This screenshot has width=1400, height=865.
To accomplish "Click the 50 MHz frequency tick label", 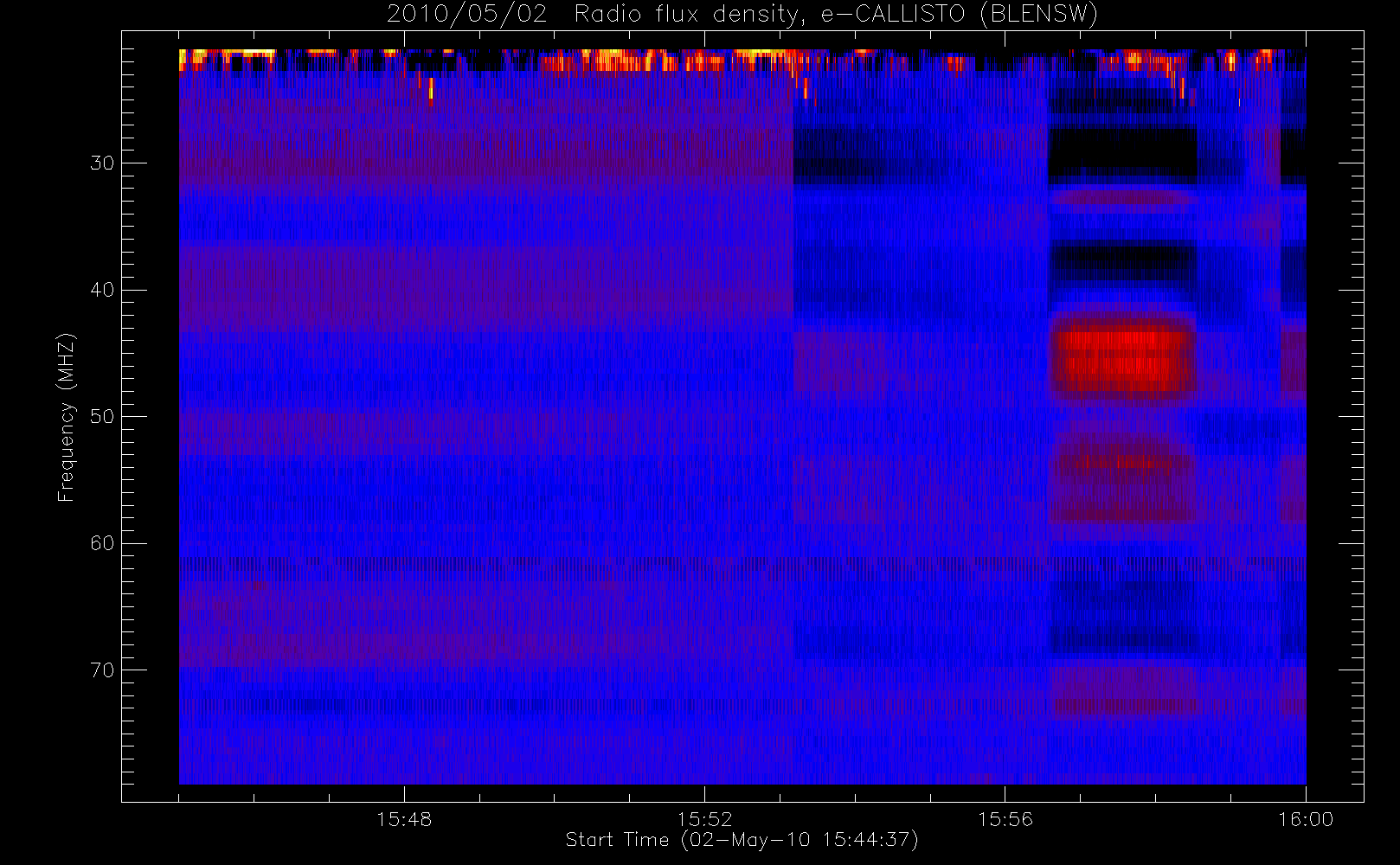I will (102, 416).
